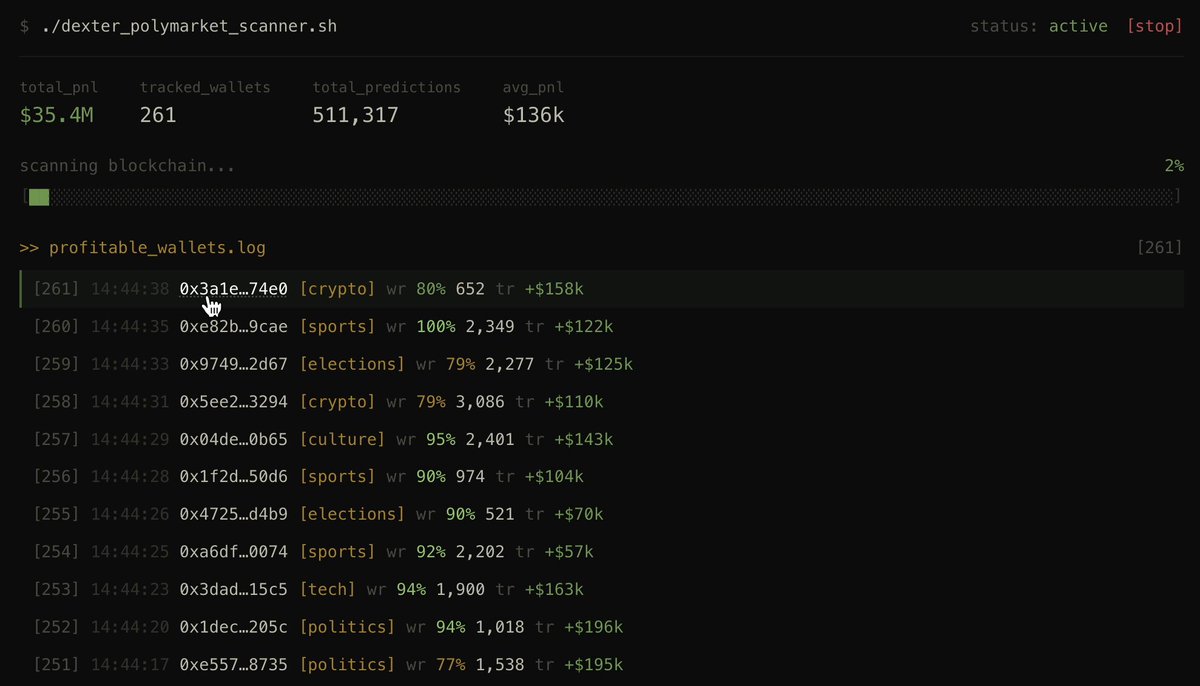Open wallet address 0x3a1e…74e0

233,289
